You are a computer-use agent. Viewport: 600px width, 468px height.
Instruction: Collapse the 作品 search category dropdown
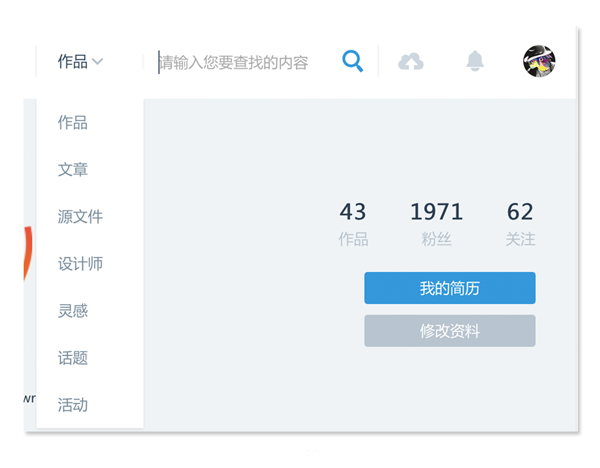point(80,62)
